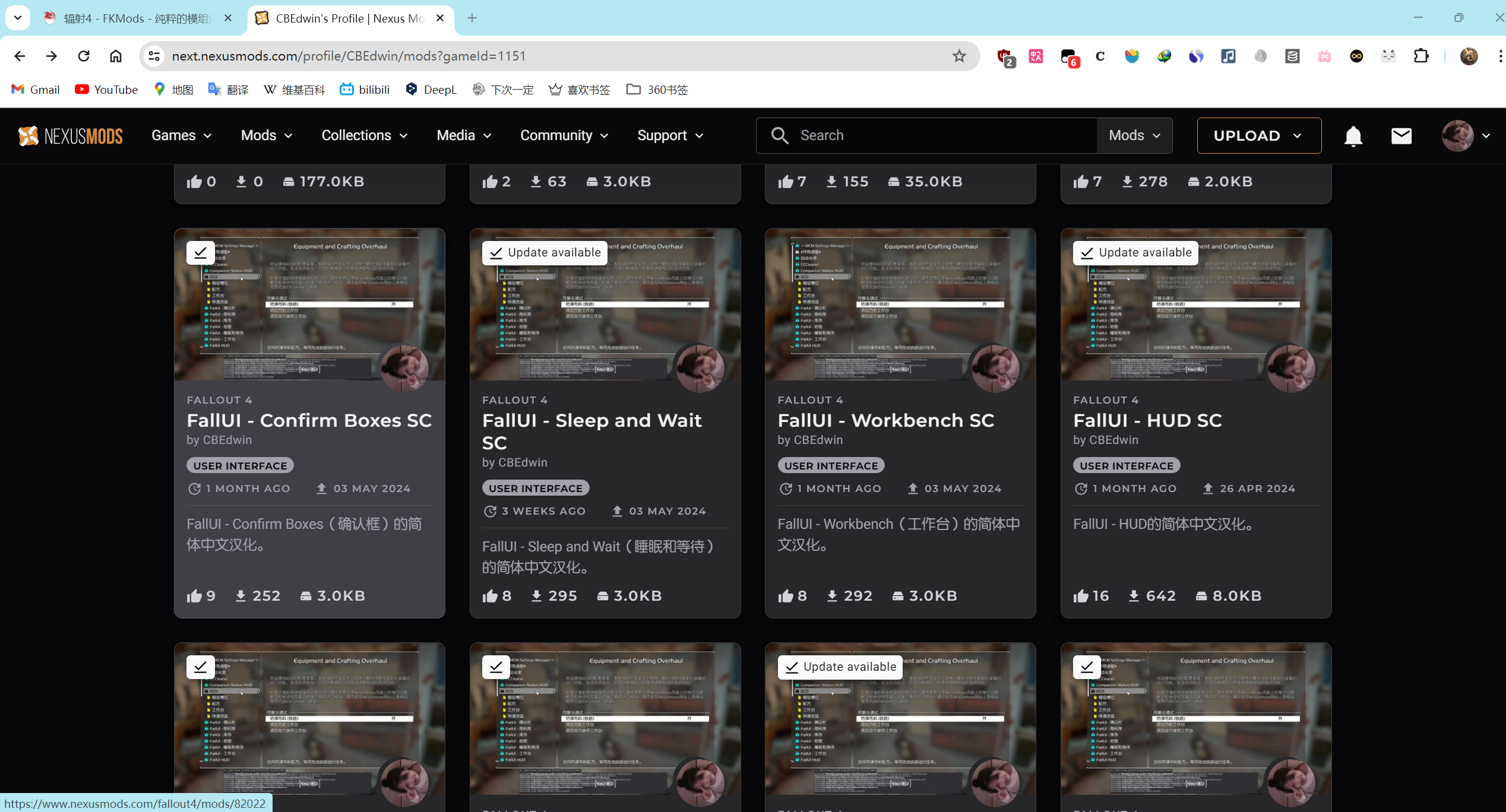Image resolution: width=1506 pixels, height=812 pixels.
Task: Toggle checkmark on bottom-row second mod card
Action: coord(496,667)
